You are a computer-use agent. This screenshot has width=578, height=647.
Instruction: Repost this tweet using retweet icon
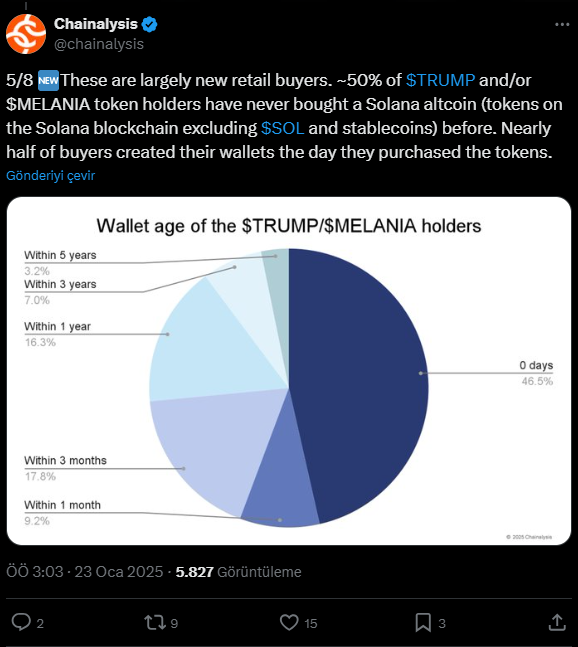click(155, 622)
